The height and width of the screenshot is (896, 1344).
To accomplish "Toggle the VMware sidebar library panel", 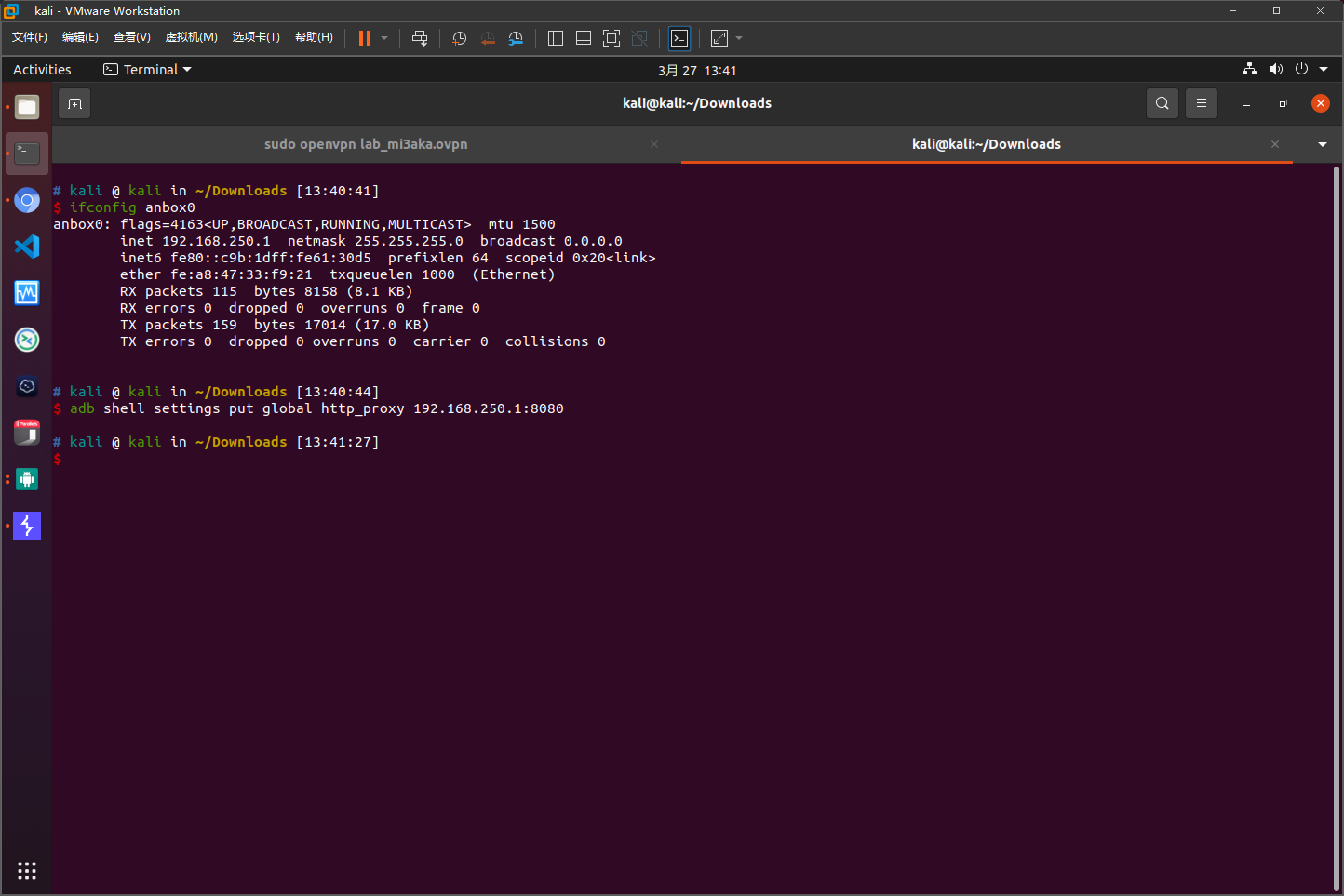I will pos(556,38).
